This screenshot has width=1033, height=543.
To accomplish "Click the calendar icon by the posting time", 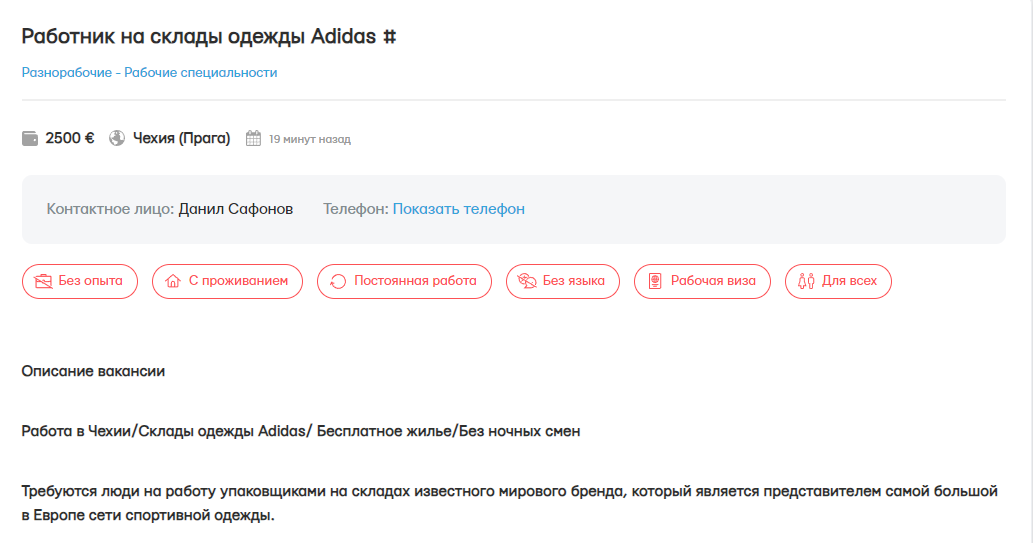I will pos(253,139).
